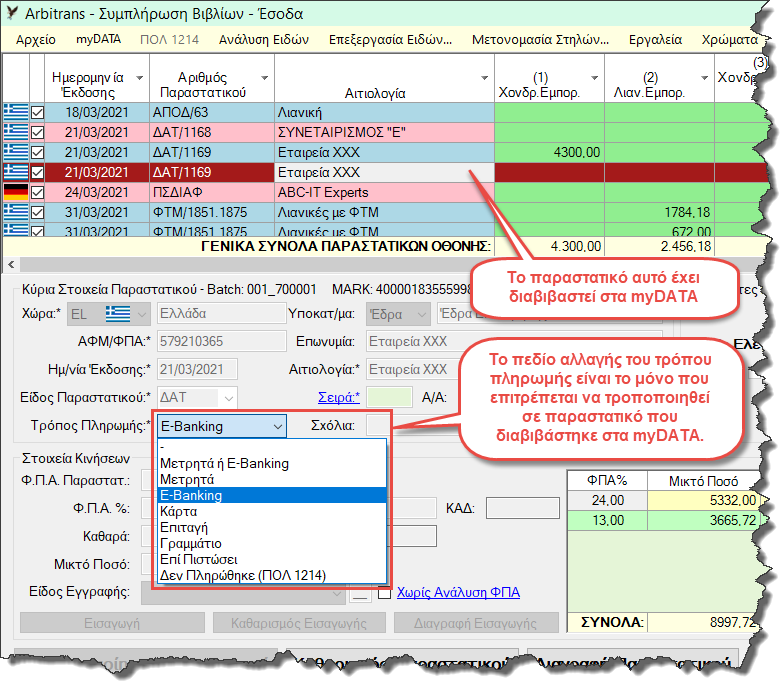The height and width of the screenshot is (681, 780).
Task: Click the ΑΠΟΔ/63 document number cell
Action: click(212, 112)
